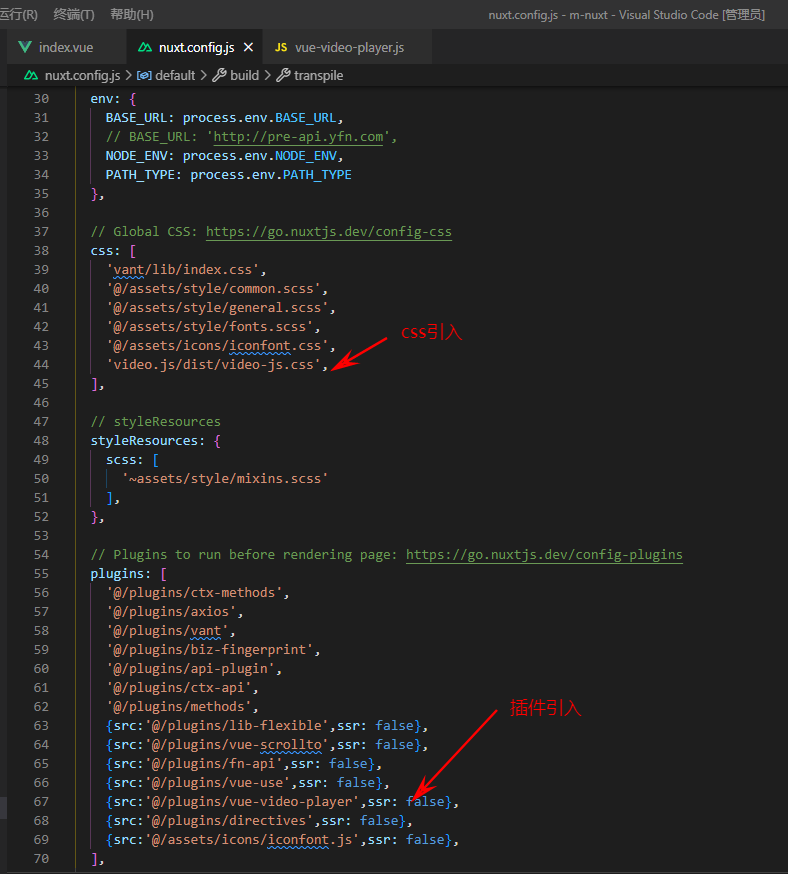The height and width of the screenshot is (874, 788).
Task: Click the Nuxt file icon in breadcrumb
Action: 31,75
